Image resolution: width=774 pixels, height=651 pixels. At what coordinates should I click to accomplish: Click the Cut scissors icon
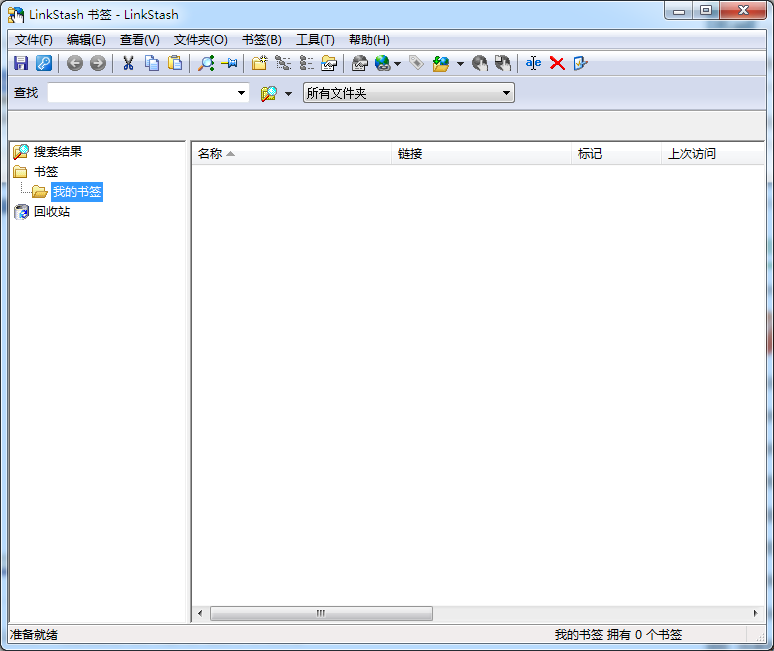[128, 63]
